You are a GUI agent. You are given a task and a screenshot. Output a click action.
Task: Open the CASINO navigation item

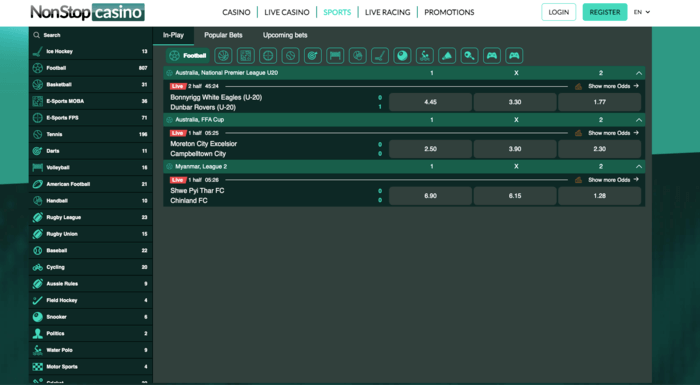tap(236, 13)
